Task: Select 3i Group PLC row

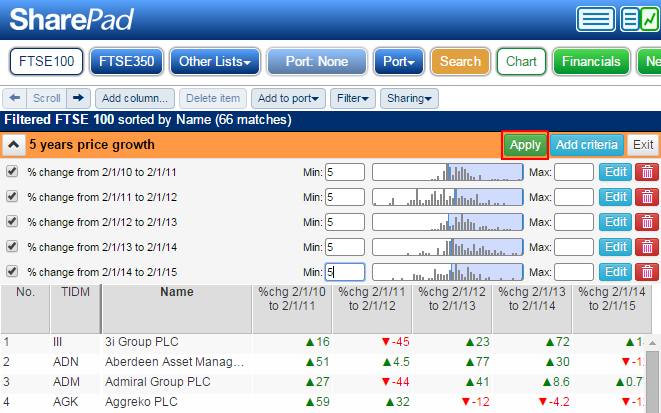Action: click(322, 342)
